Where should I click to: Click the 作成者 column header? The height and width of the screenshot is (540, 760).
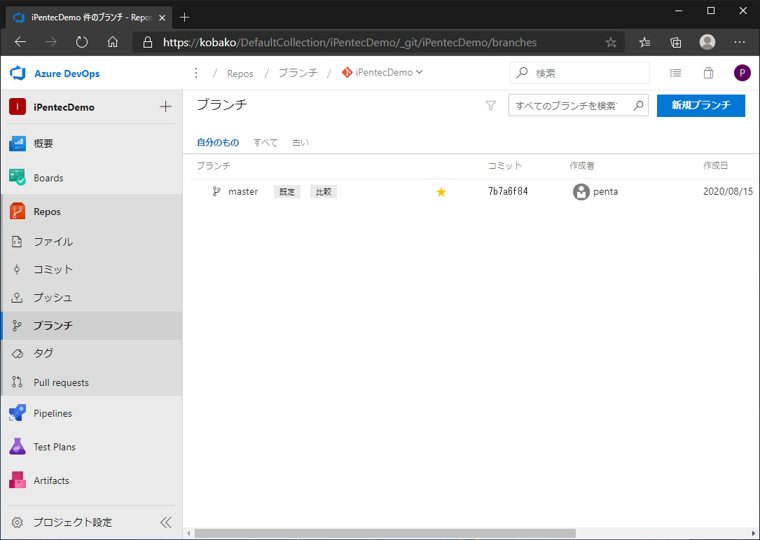pos(582,166)
